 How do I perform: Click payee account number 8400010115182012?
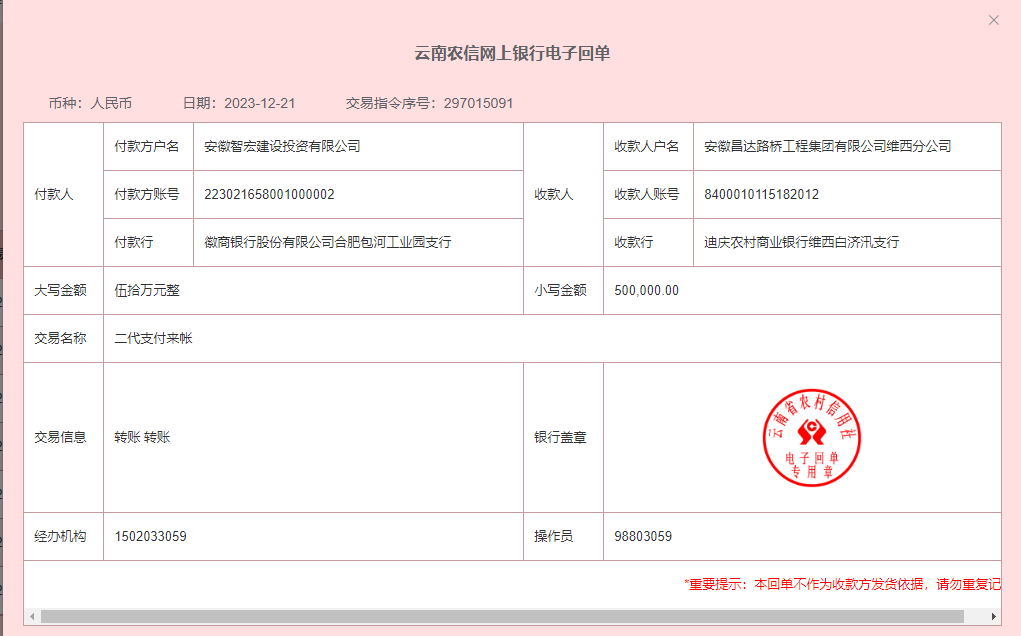pyautogui.click(x=761, y=194)
